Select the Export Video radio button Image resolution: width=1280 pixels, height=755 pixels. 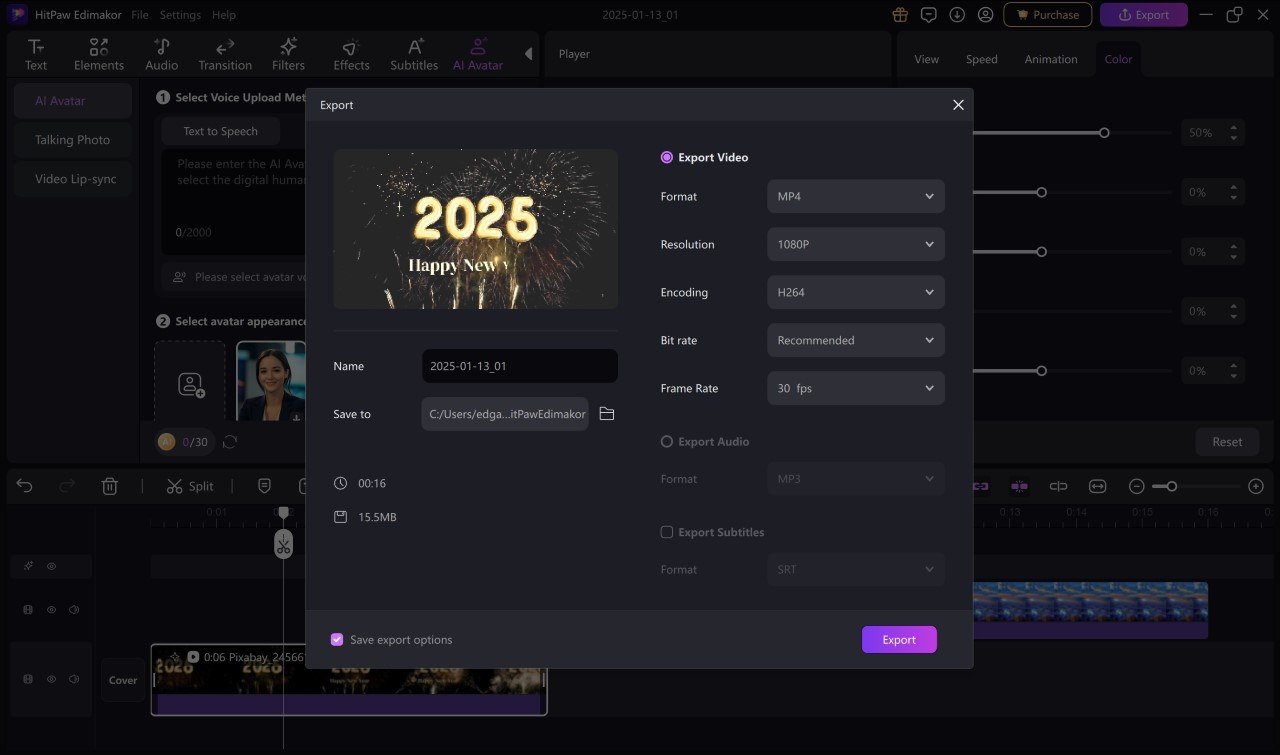667,157
